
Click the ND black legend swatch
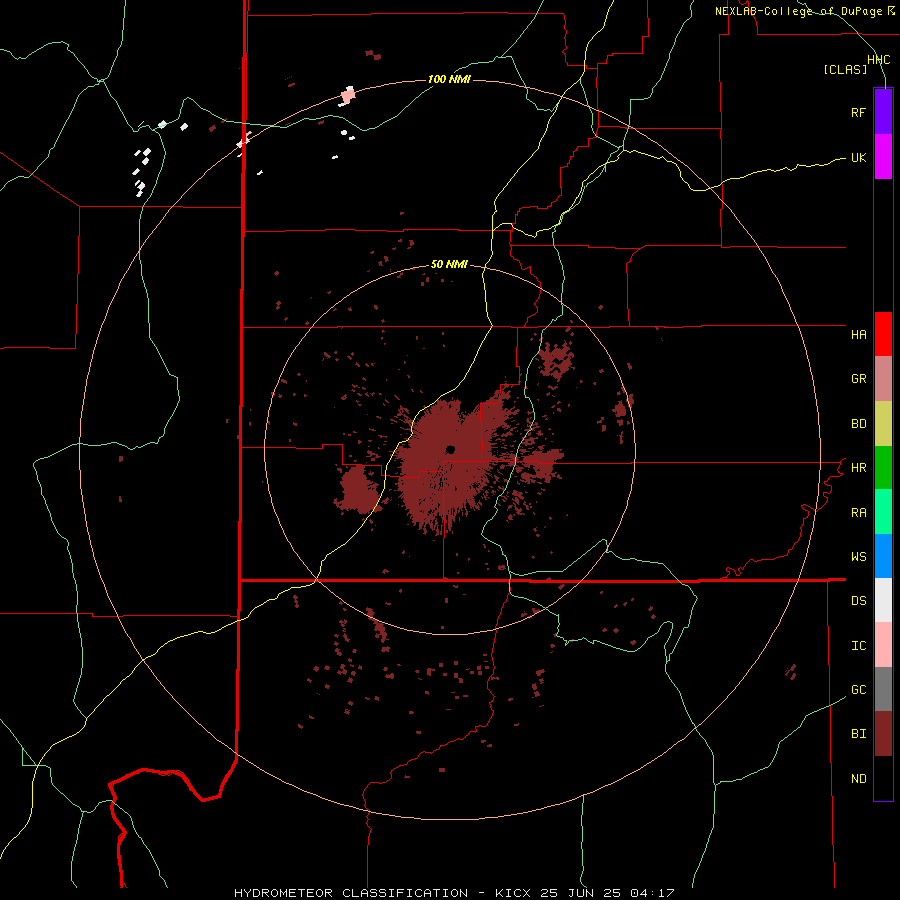point(883,778)
